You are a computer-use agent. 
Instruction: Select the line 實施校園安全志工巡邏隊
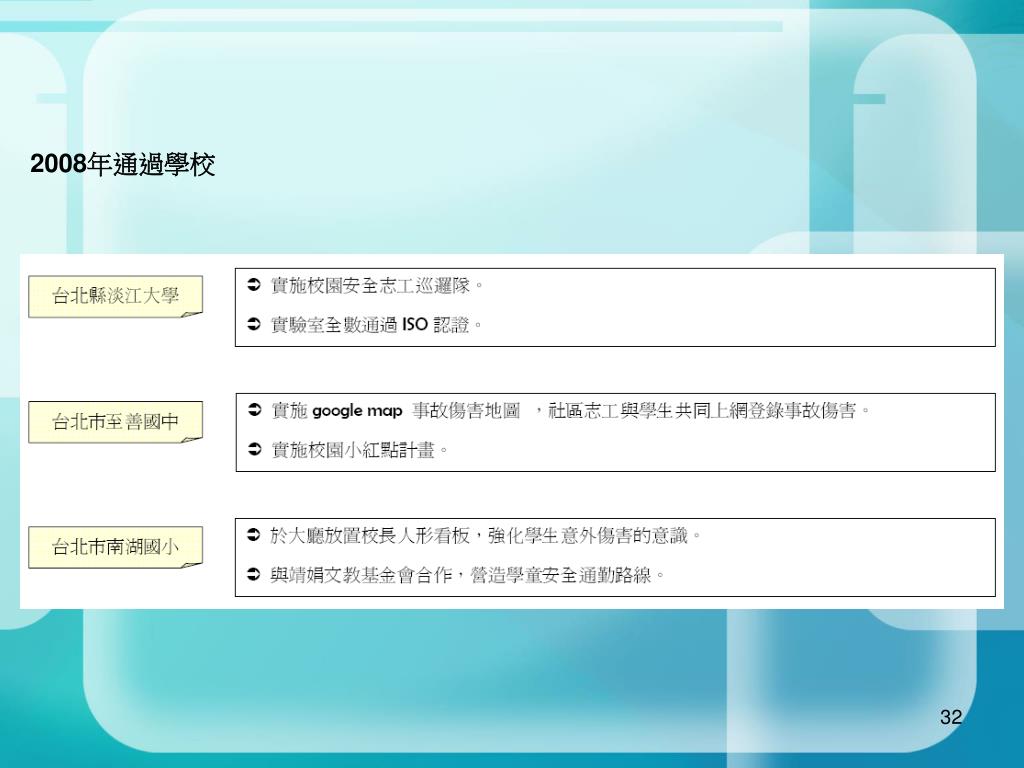coord(377,285)
